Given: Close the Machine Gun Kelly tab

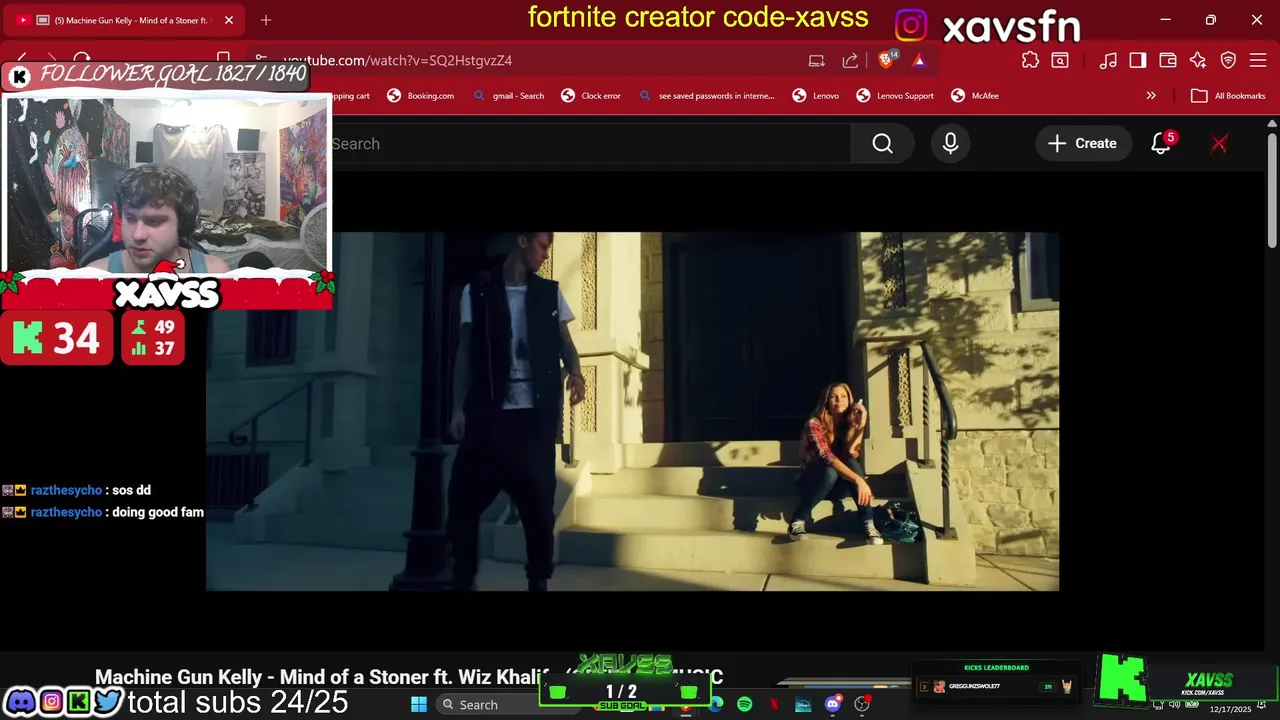Looking at the screenshot, I should [229, 20].
